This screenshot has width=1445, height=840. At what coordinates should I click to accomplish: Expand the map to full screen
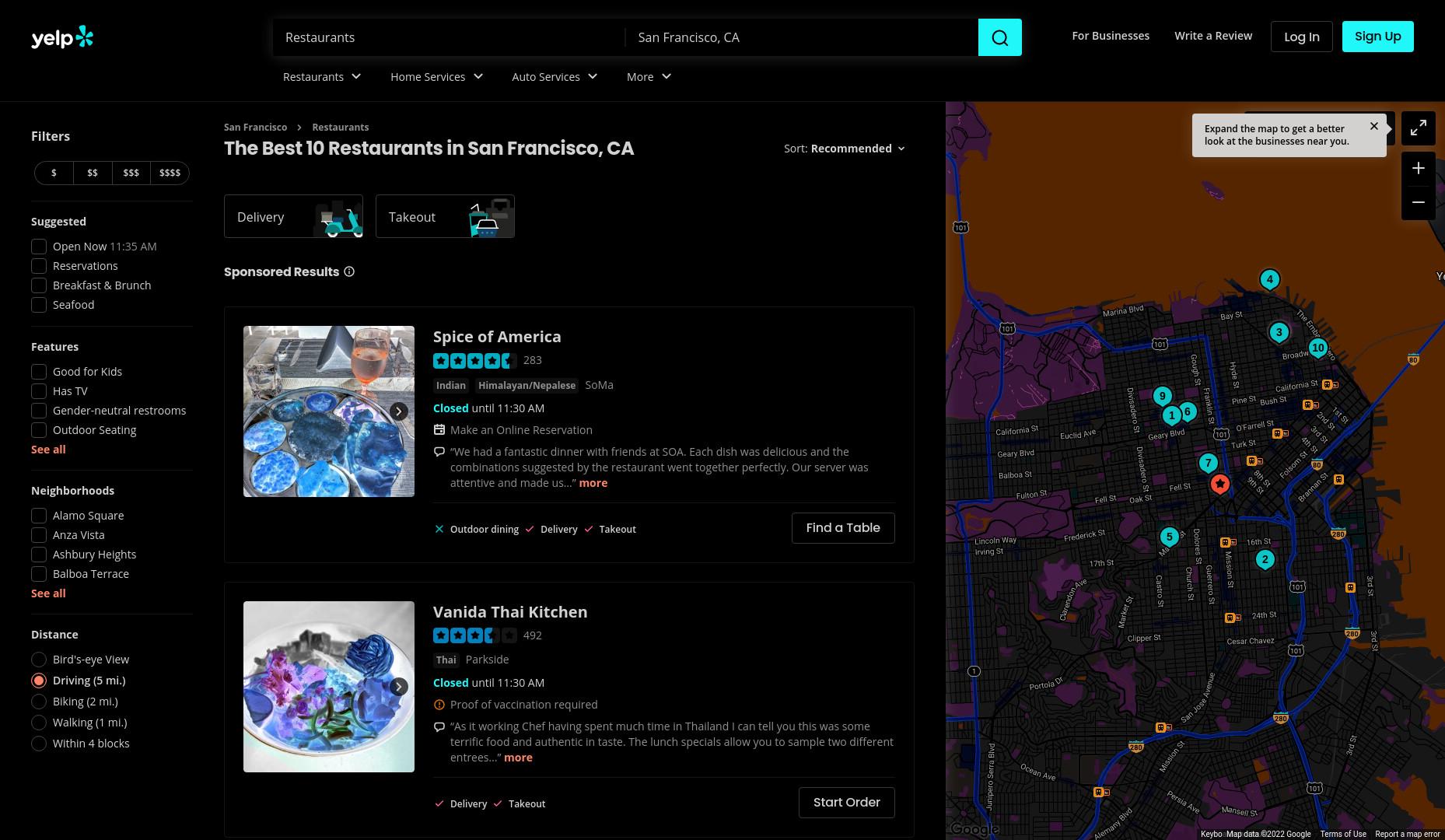pos(1419,128)
